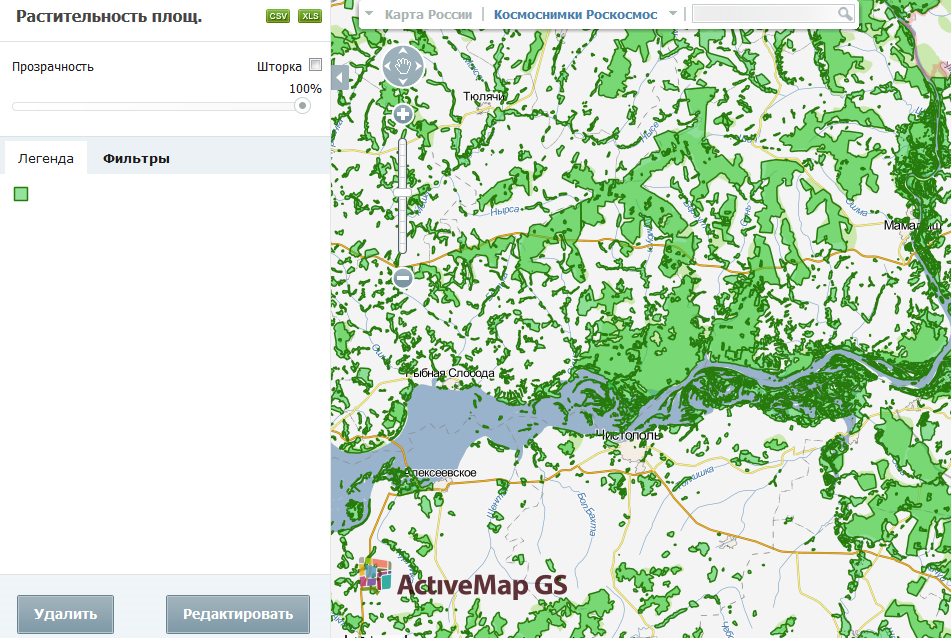
Task: Click the vertical zoom level slider handle
Action: pyautogui.click(x=403, y=190)
